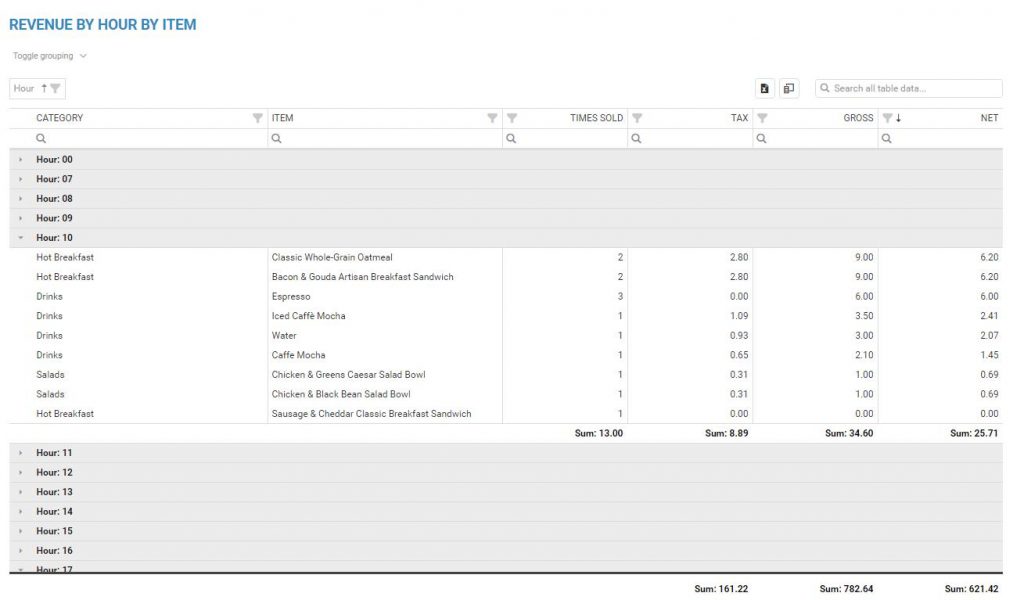The width and height of the screenshot is (1024, 600).
Task: Select the Classic Whole-Grain Oatmeal row
Action: [x=506, y=257]
